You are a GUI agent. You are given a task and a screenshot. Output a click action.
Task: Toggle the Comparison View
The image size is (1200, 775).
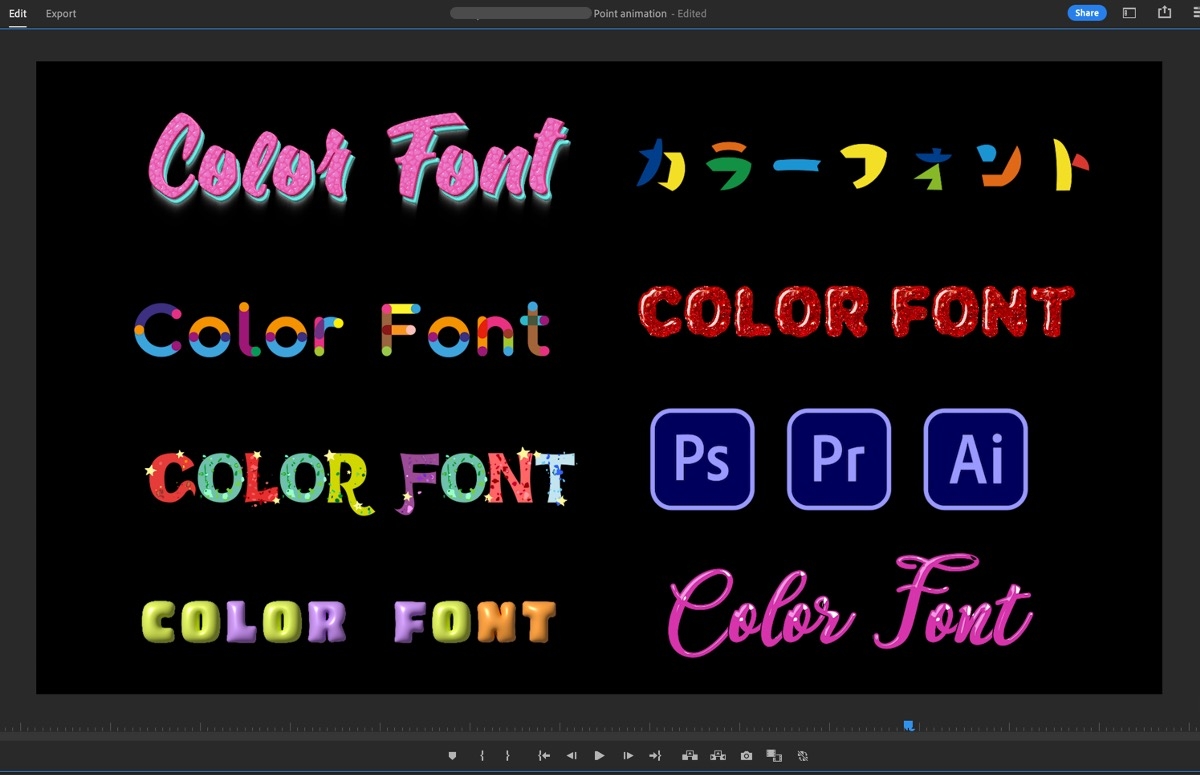point(773,755)
